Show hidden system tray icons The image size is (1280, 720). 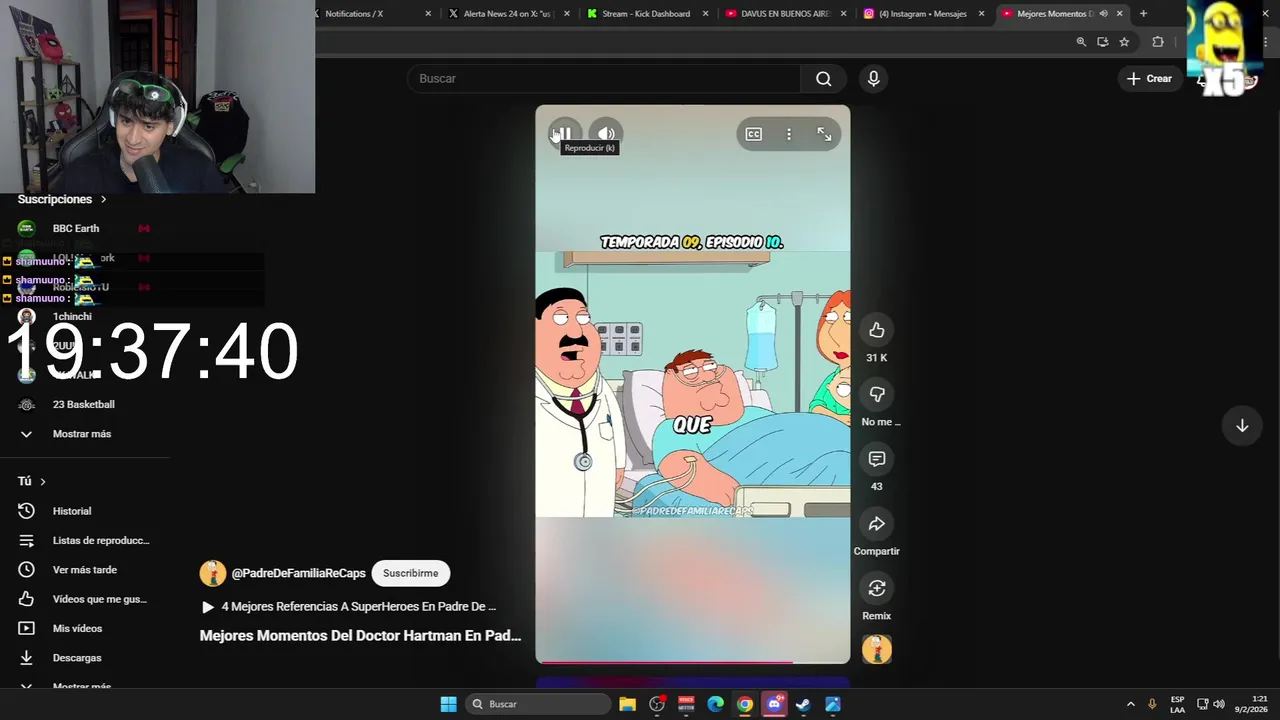(1131, 704)
